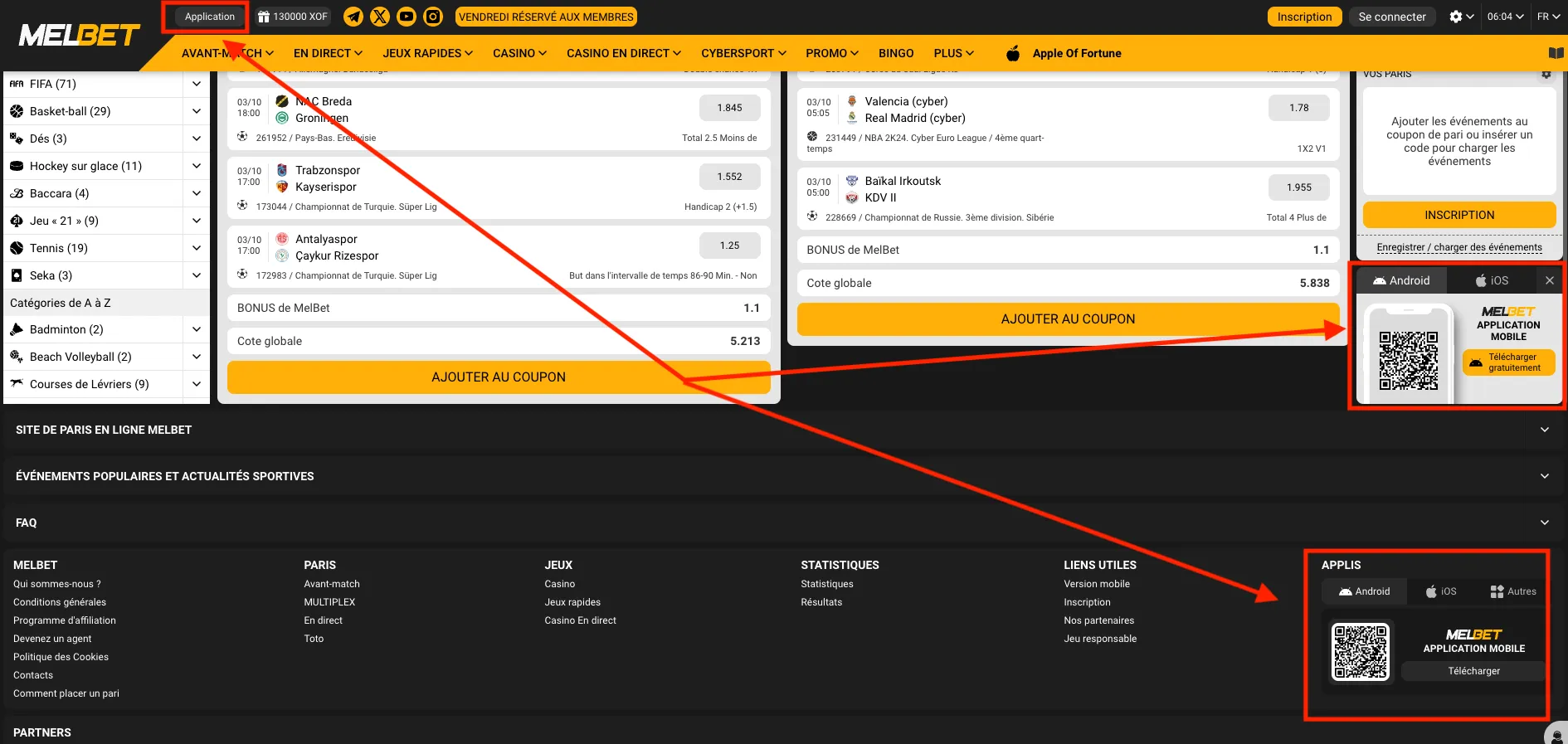1568x744 pixels.
Task: Open the CASINO EN DIRECT menu
Action: (623, 53)
